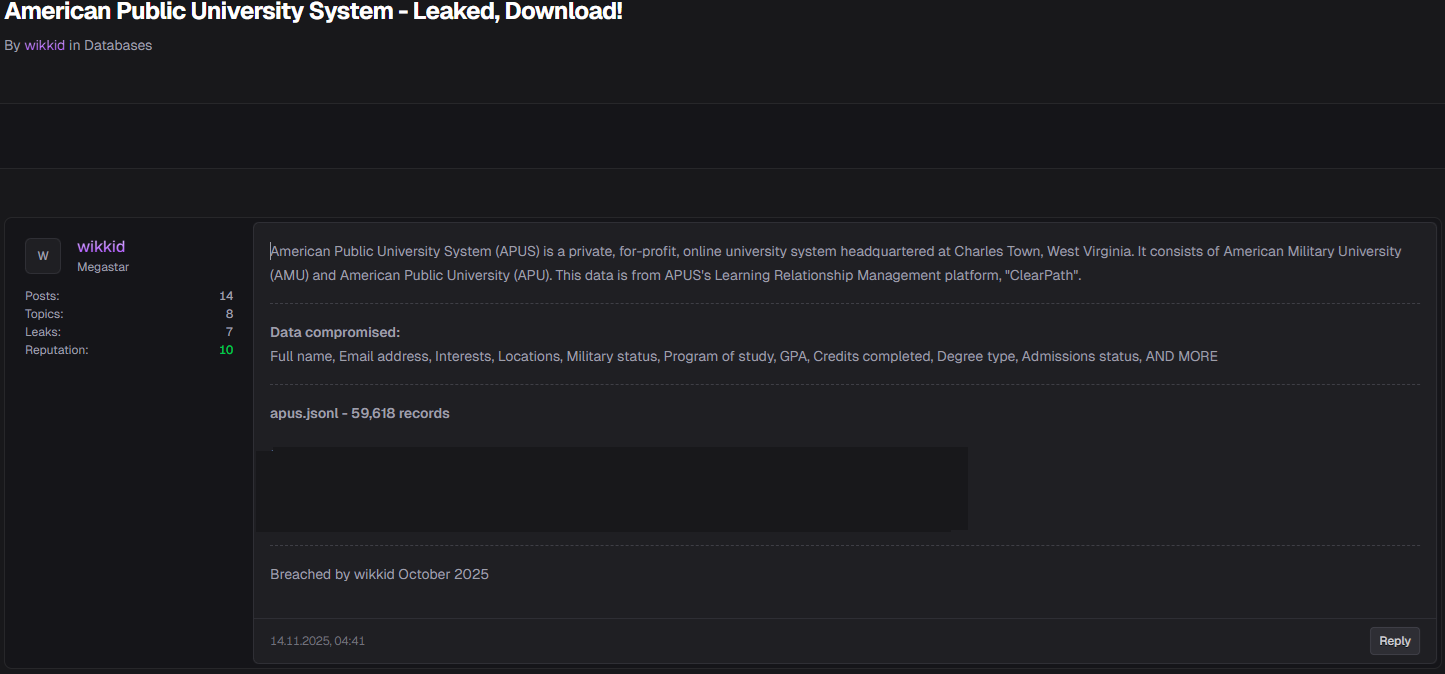Go to the Databases category link
This screenshot has width=1445, height=674.
118,45
